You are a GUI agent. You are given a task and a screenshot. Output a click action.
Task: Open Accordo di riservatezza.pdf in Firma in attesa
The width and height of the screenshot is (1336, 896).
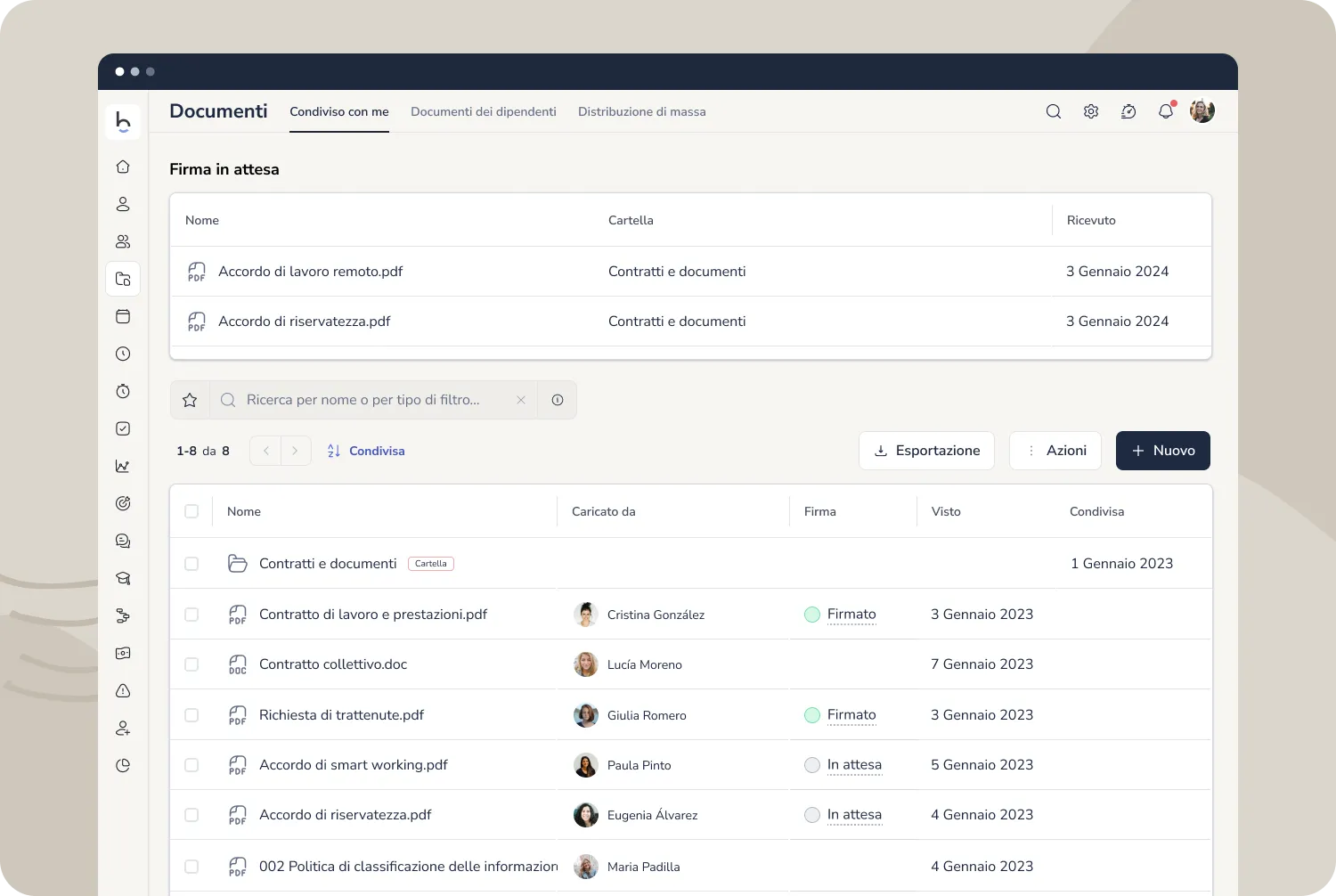pos(304,322)
